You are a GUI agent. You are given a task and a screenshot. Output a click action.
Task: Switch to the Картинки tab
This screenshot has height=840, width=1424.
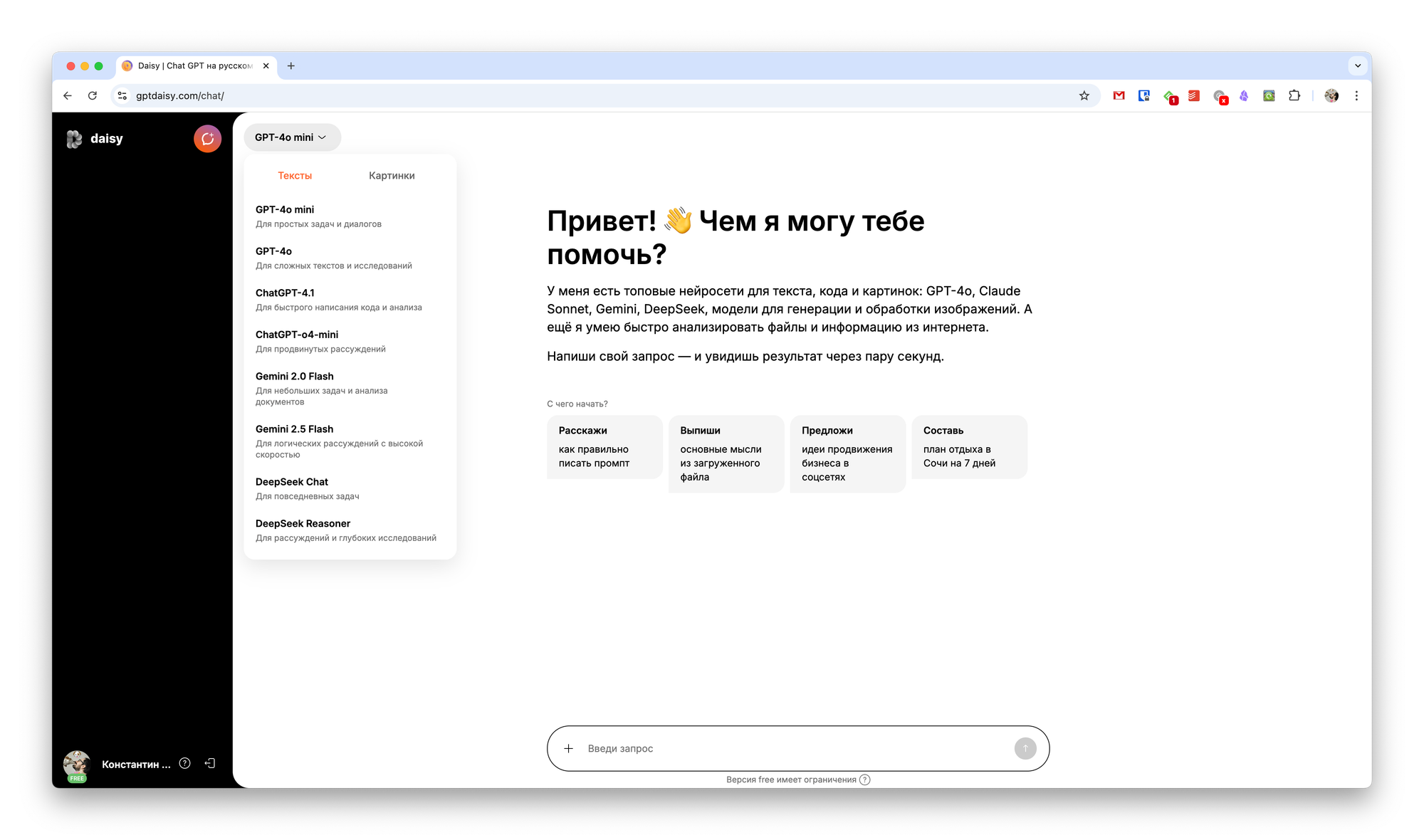(x=392, y=176)
